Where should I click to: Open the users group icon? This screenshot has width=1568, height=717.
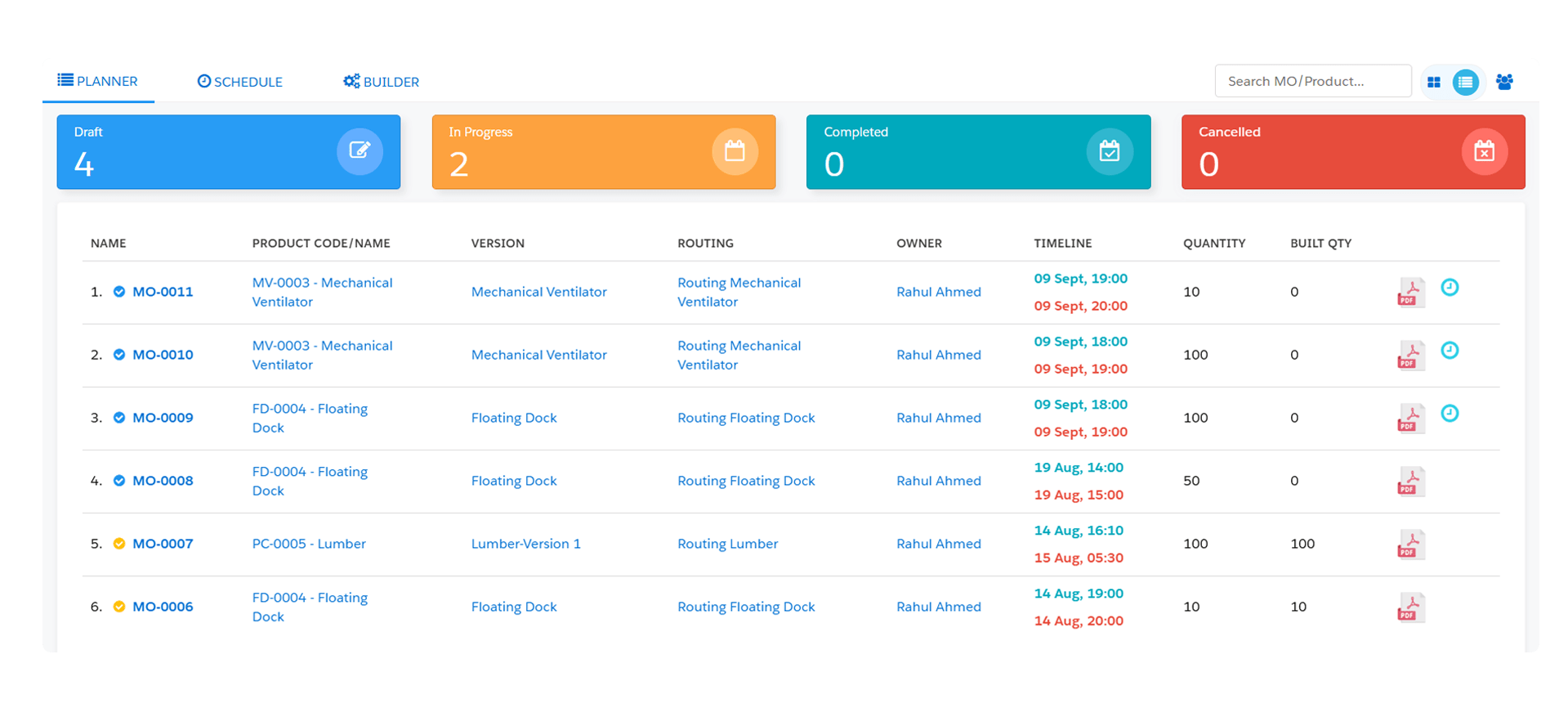click(1503, 82)
